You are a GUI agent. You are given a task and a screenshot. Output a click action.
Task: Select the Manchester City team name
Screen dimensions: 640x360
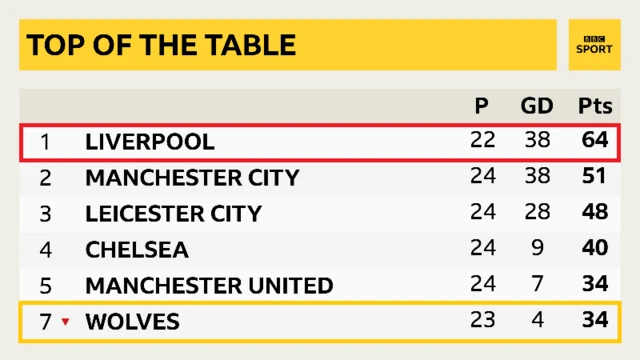[x=192, y=178]
